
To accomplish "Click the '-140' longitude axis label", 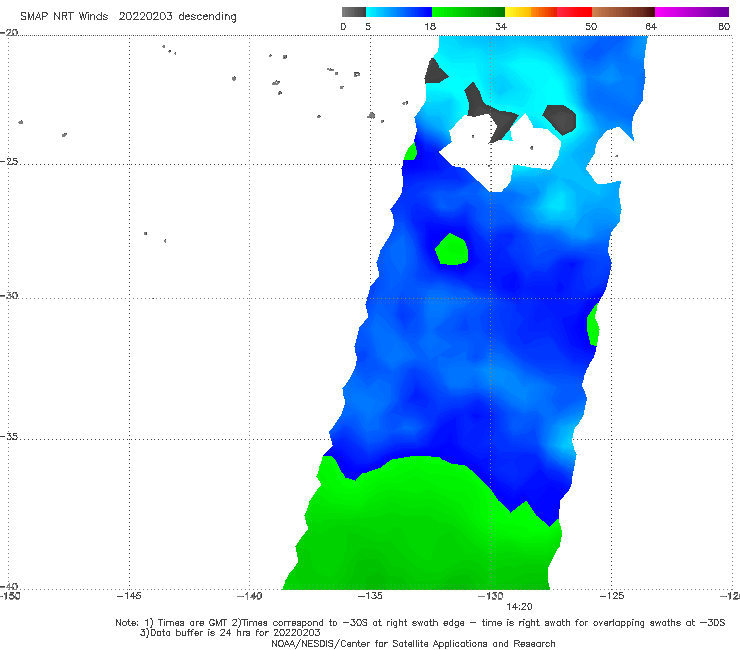I will pos(249,596).
